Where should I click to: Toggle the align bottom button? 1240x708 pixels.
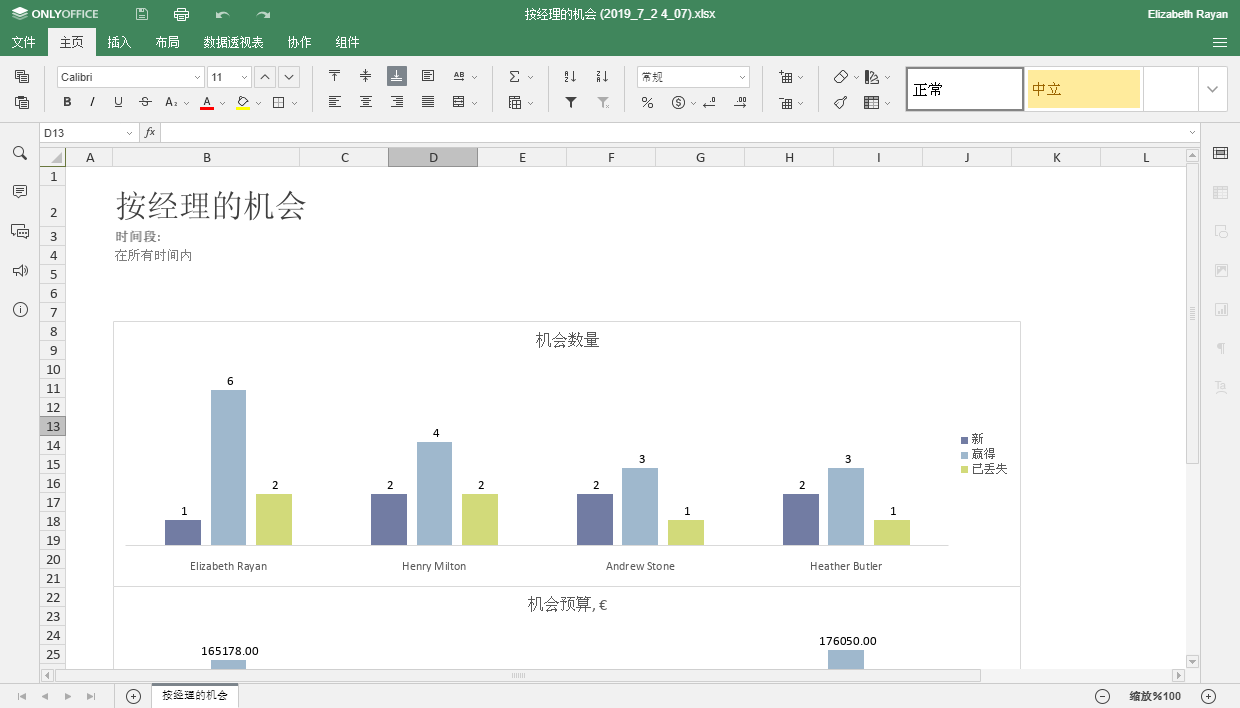click(x=397, y=77)
